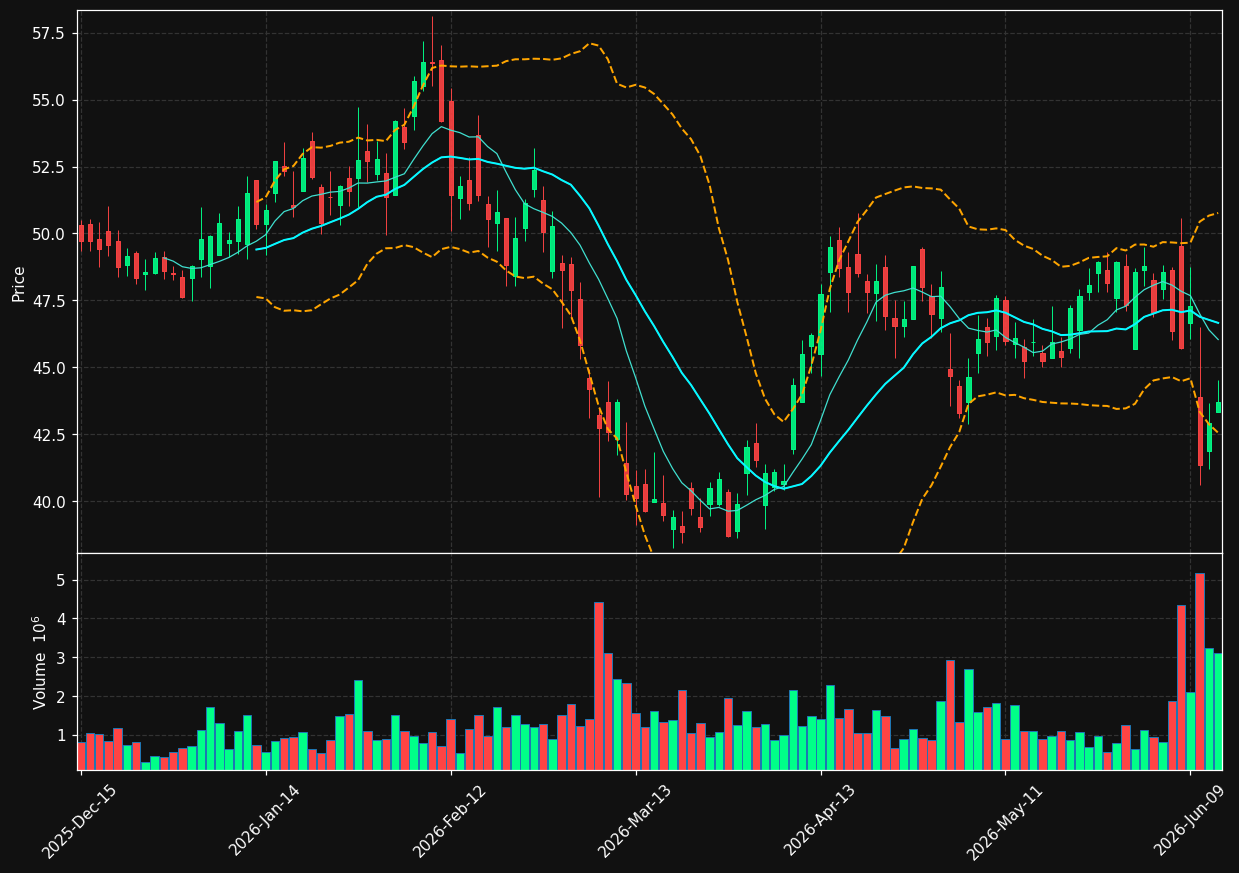Click the 2026-Jan-14 date label
This screenshot has height=873, width=1239.
click(x=264, y=821)
